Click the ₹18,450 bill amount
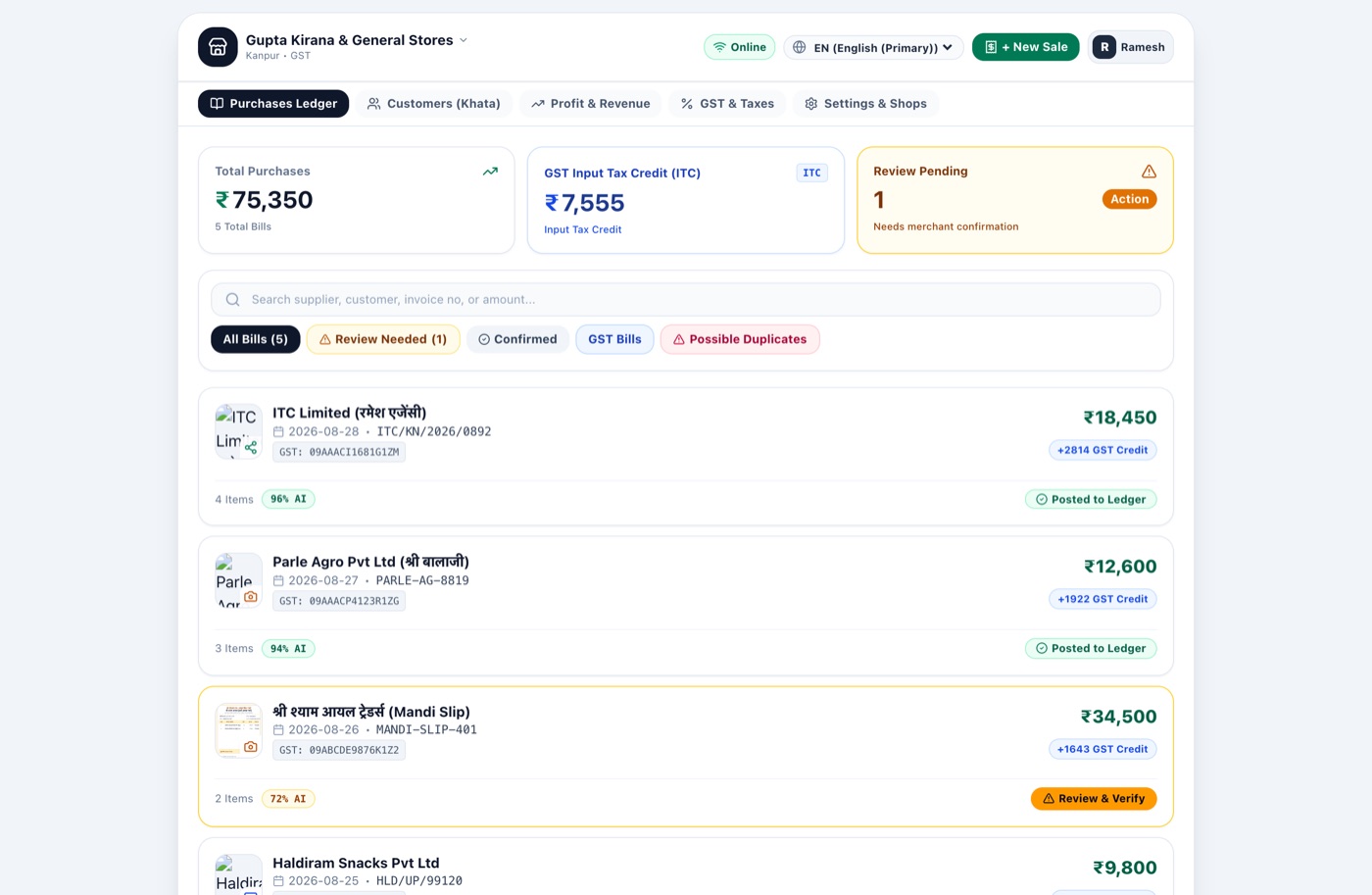The image size is (1372, 895). (x=1120, y=418)
